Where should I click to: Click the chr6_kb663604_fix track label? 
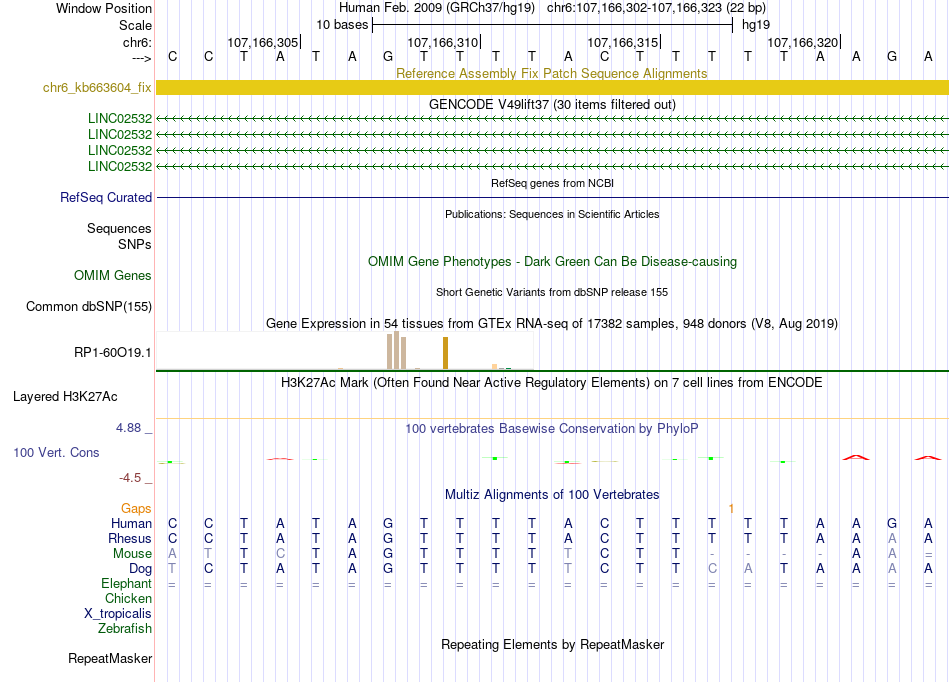pos(97,88)
